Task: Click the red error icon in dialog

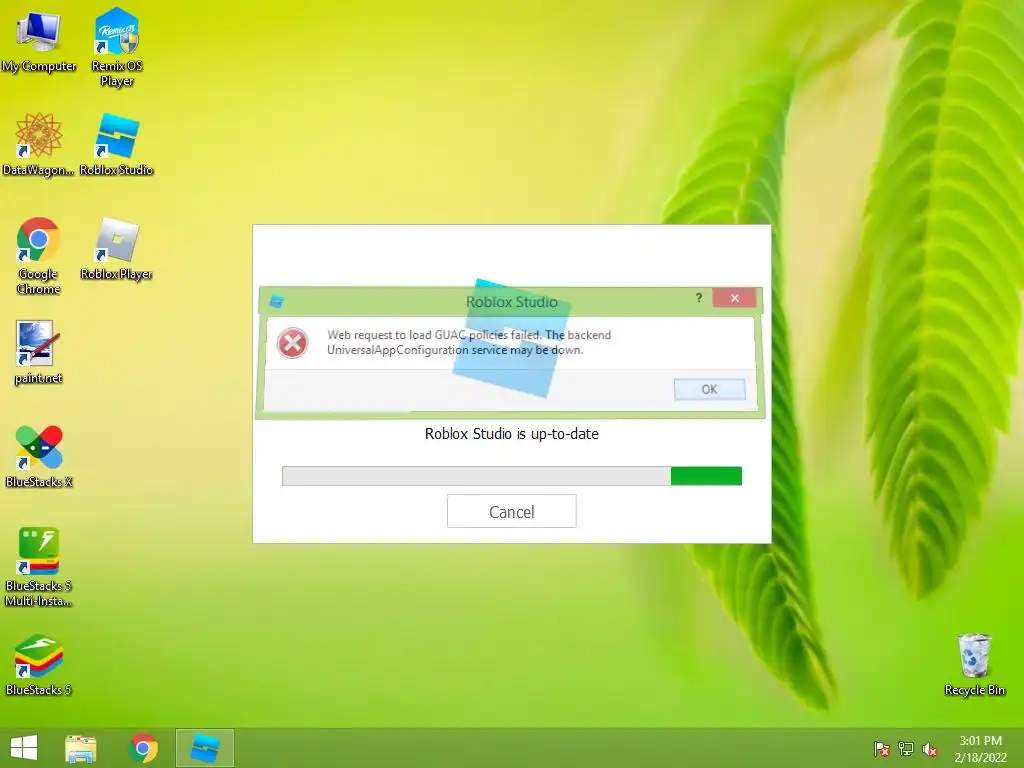Action: pyautogui.click(x=292, y=343)
